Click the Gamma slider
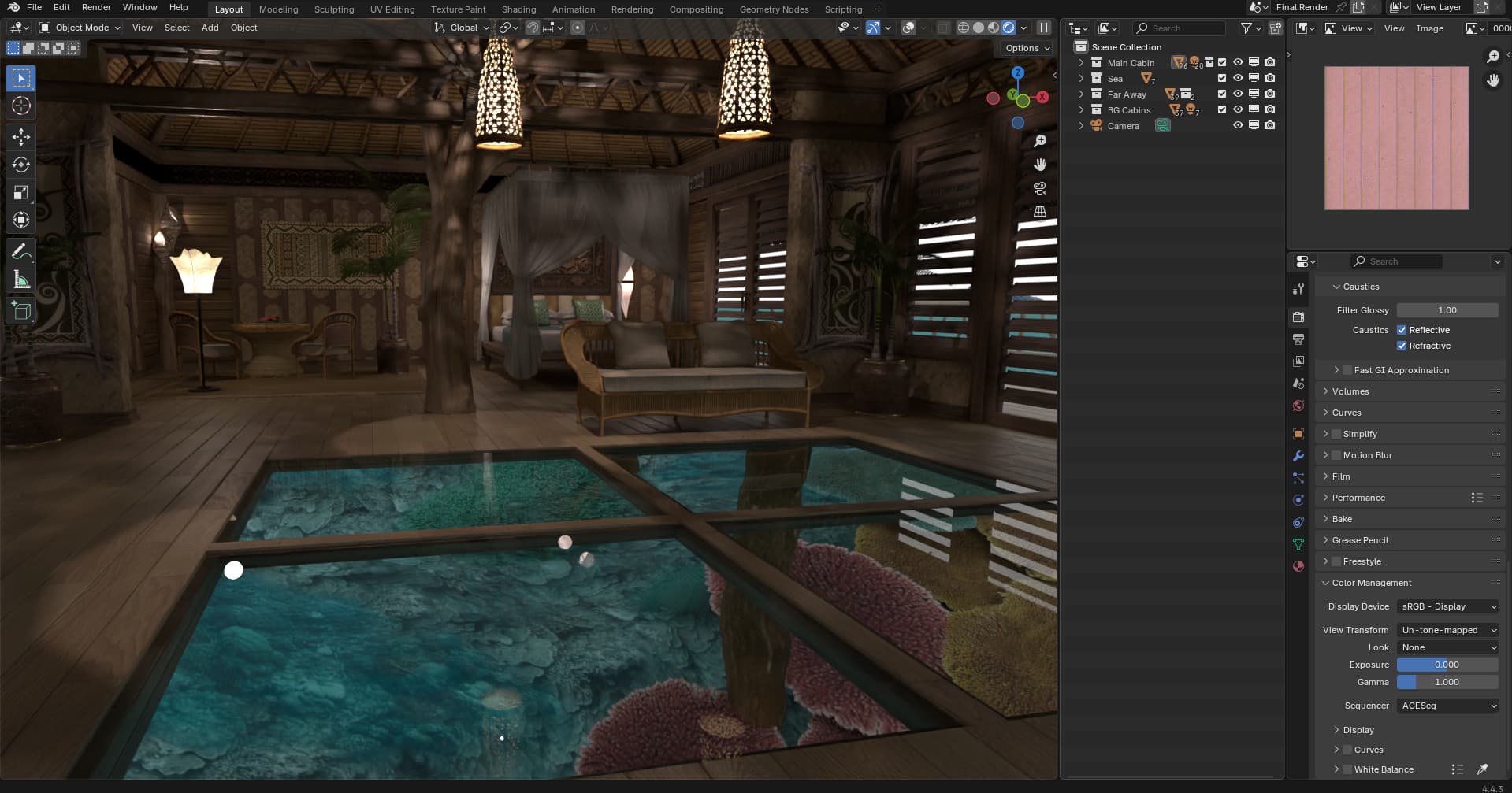 [1447, 682]
